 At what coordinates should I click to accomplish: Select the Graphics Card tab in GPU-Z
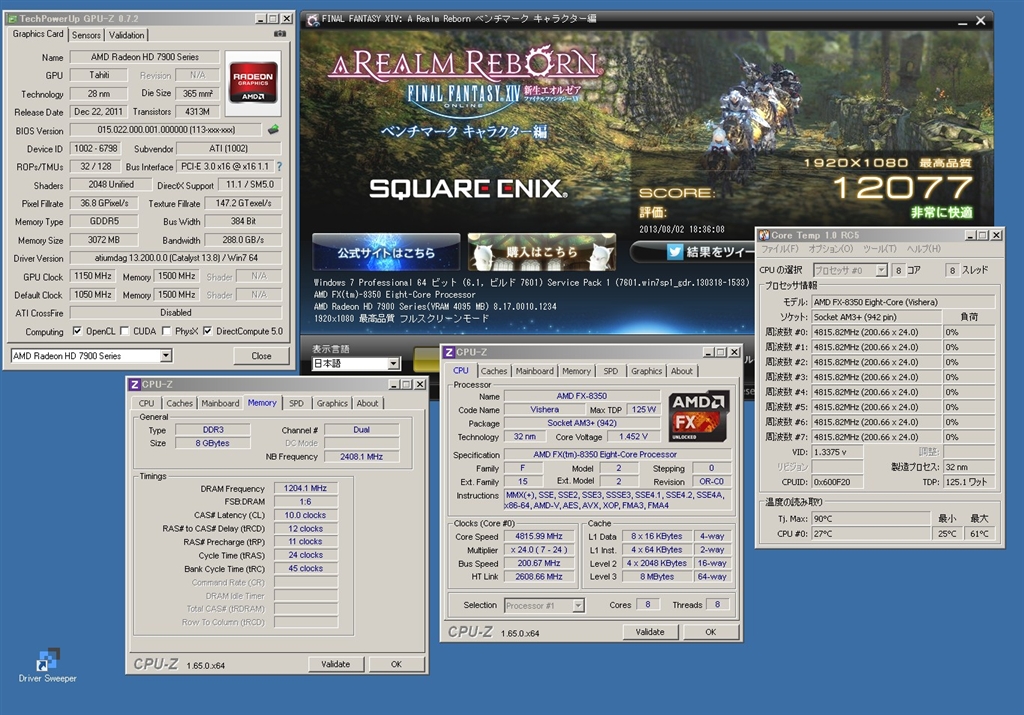[x=38, y=34]
